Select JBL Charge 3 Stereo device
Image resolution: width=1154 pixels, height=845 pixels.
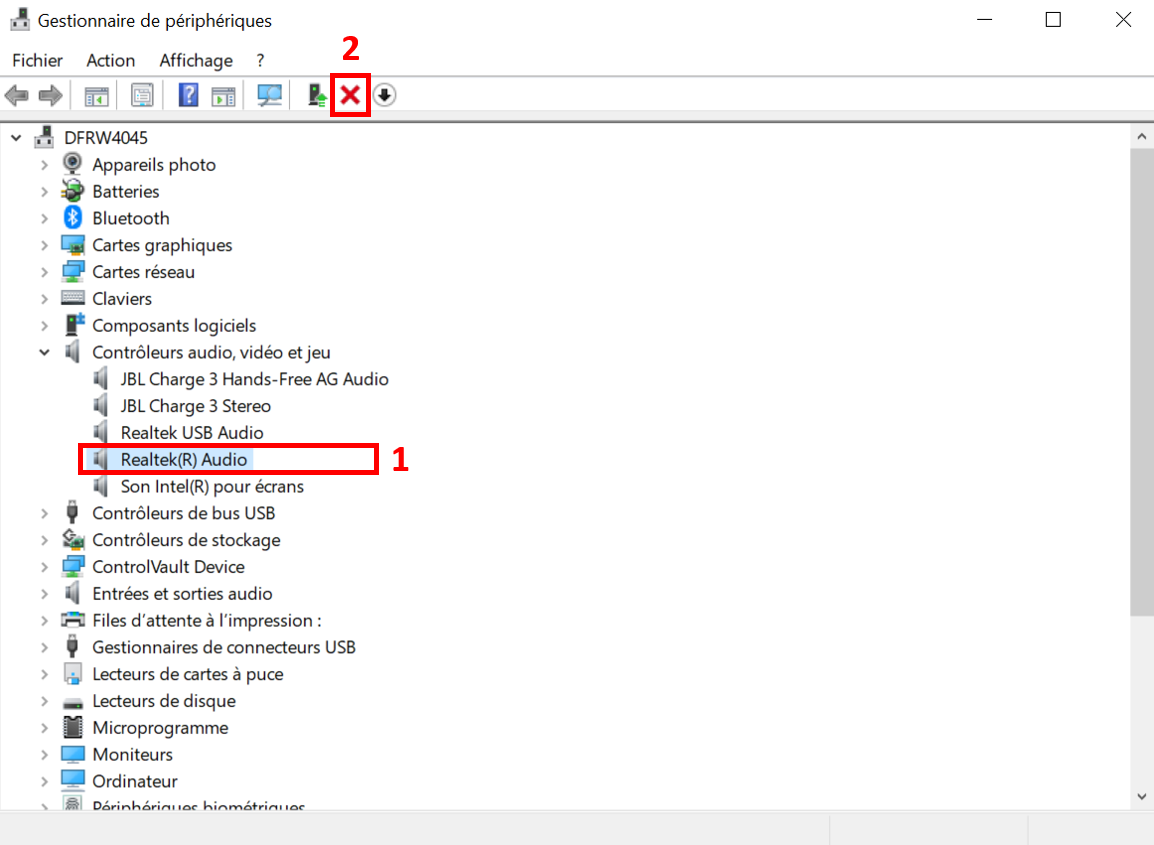click(x=195, y=406)
